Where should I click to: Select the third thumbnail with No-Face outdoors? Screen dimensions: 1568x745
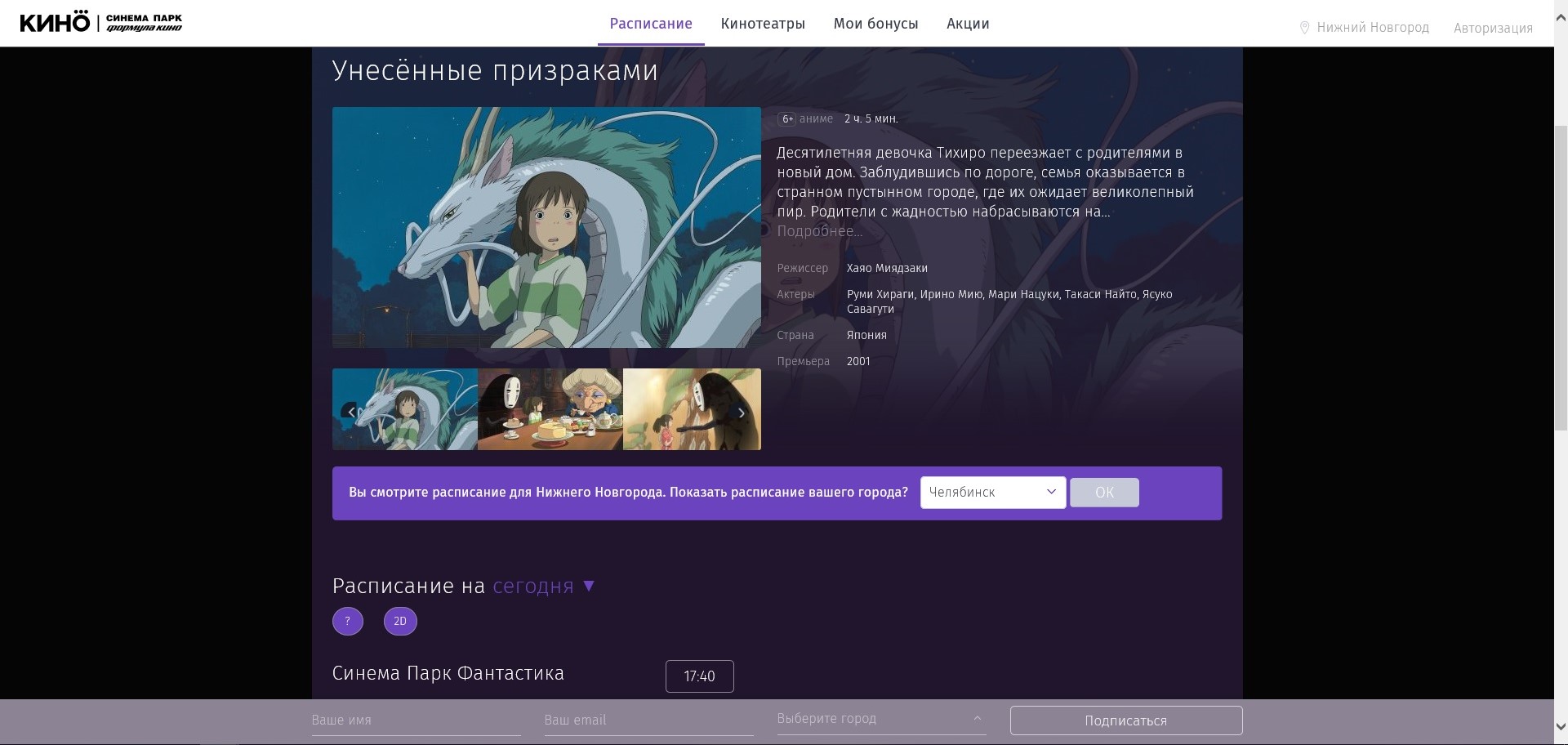[x=692, y=408]
